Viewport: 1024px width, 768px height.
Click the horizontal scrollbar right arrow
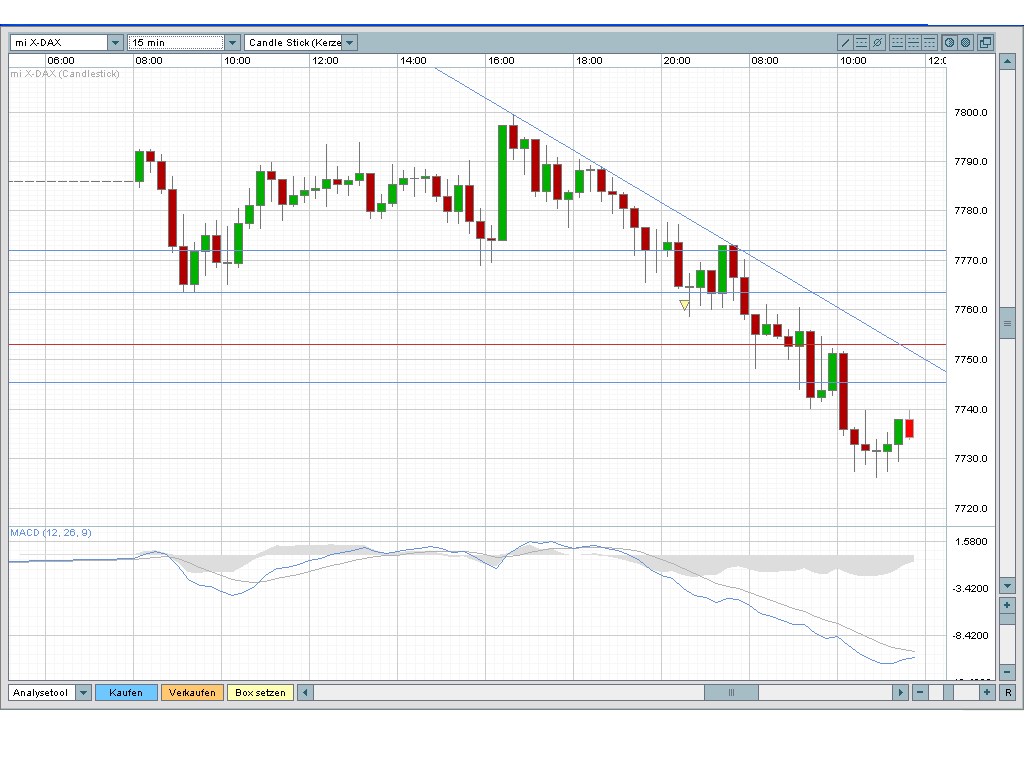(x=900, y=693)
